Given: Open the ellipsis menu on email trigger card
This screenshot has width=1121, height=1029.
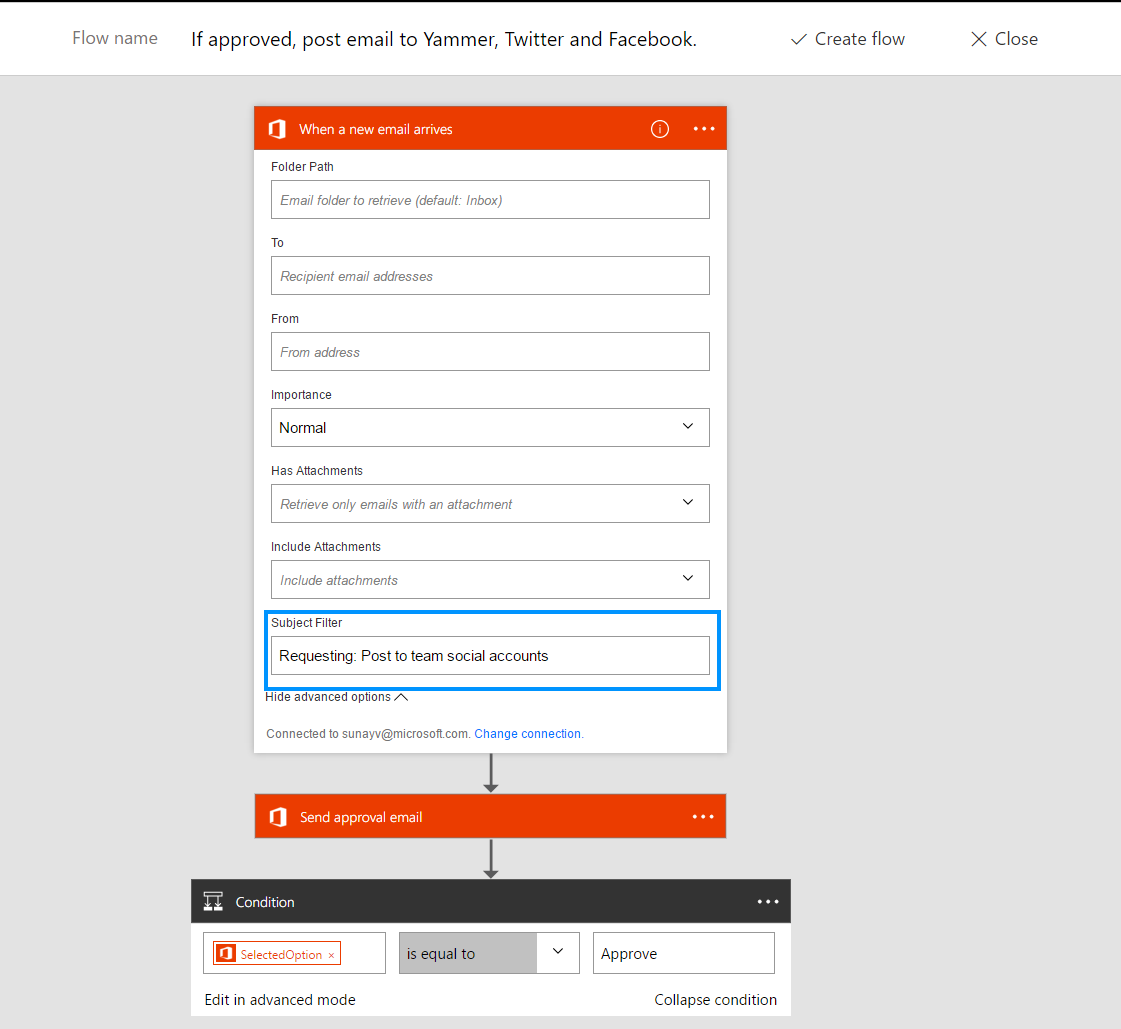Looking at the screenshot, I should [704, 129].
